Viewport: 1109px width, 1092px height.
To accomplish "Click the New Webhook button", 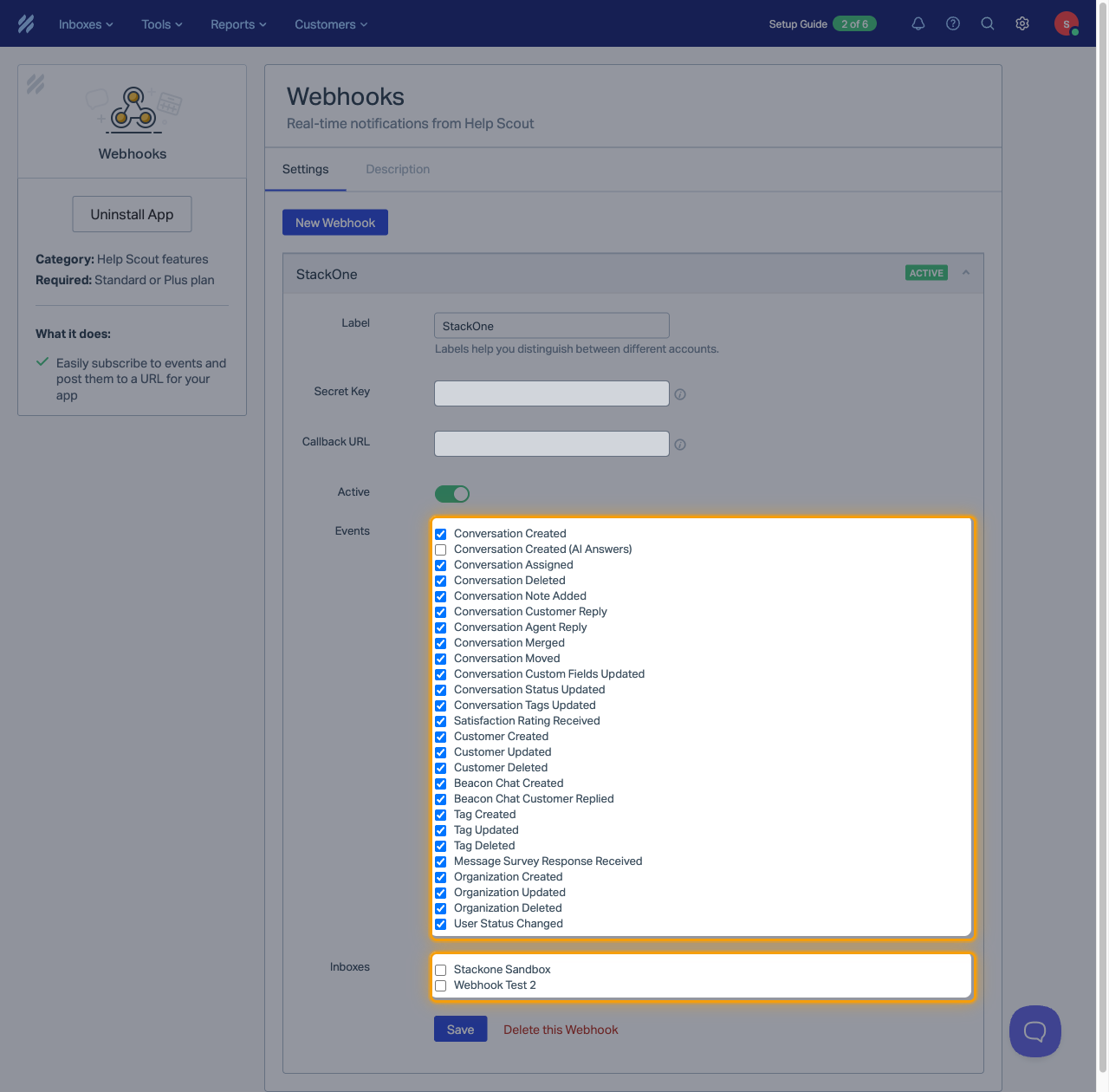I will point(335,223).
